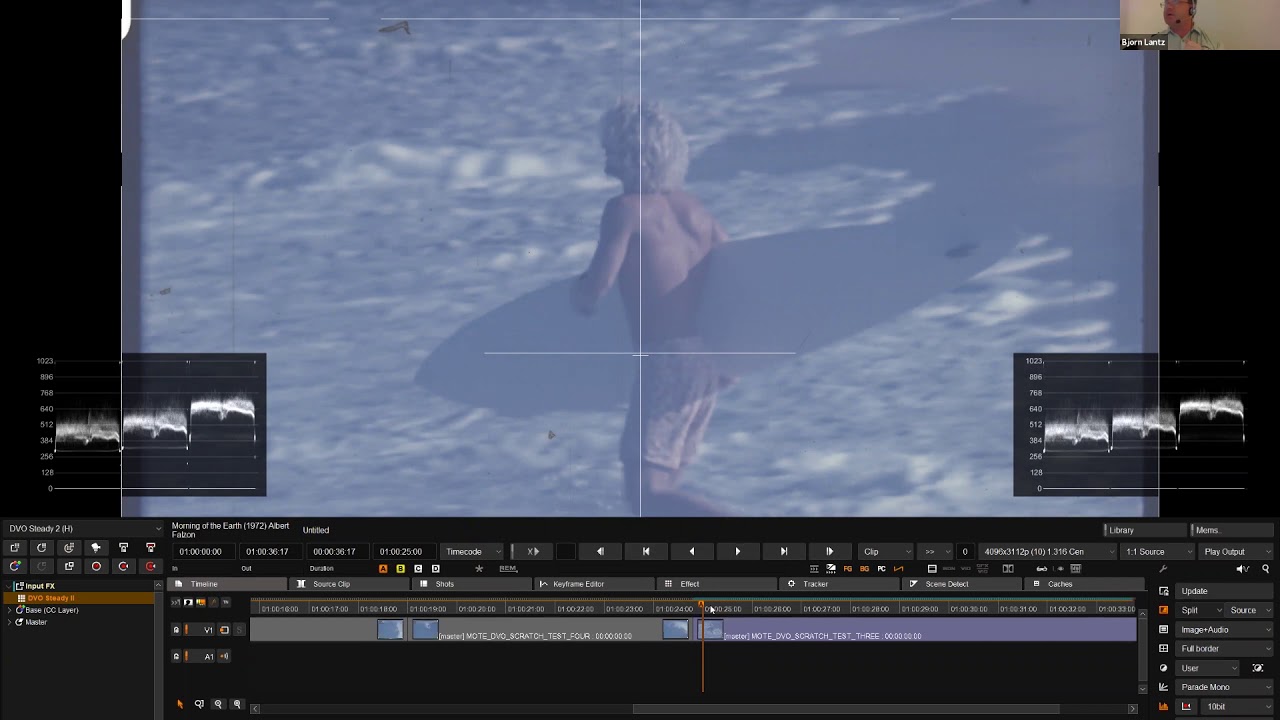The image size is (1280, 720).
Task: Click the RGB color-circle icon in the effects toolbar
Action: point(15,566)
